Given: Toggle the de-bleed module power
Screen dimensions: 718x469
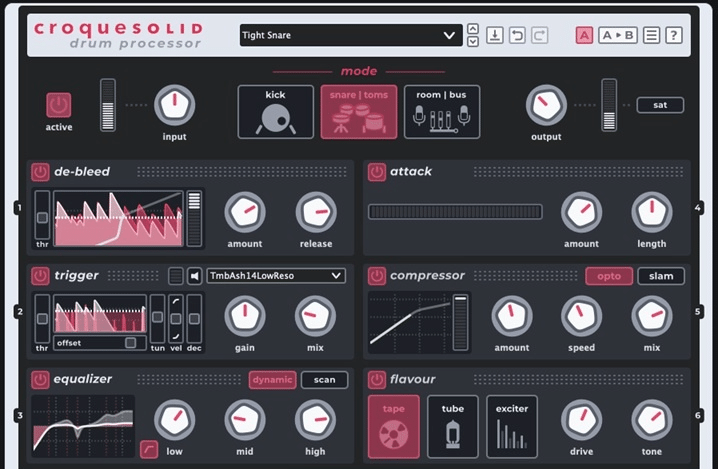Looking at the screenshot, I should [x=40, y=172].
